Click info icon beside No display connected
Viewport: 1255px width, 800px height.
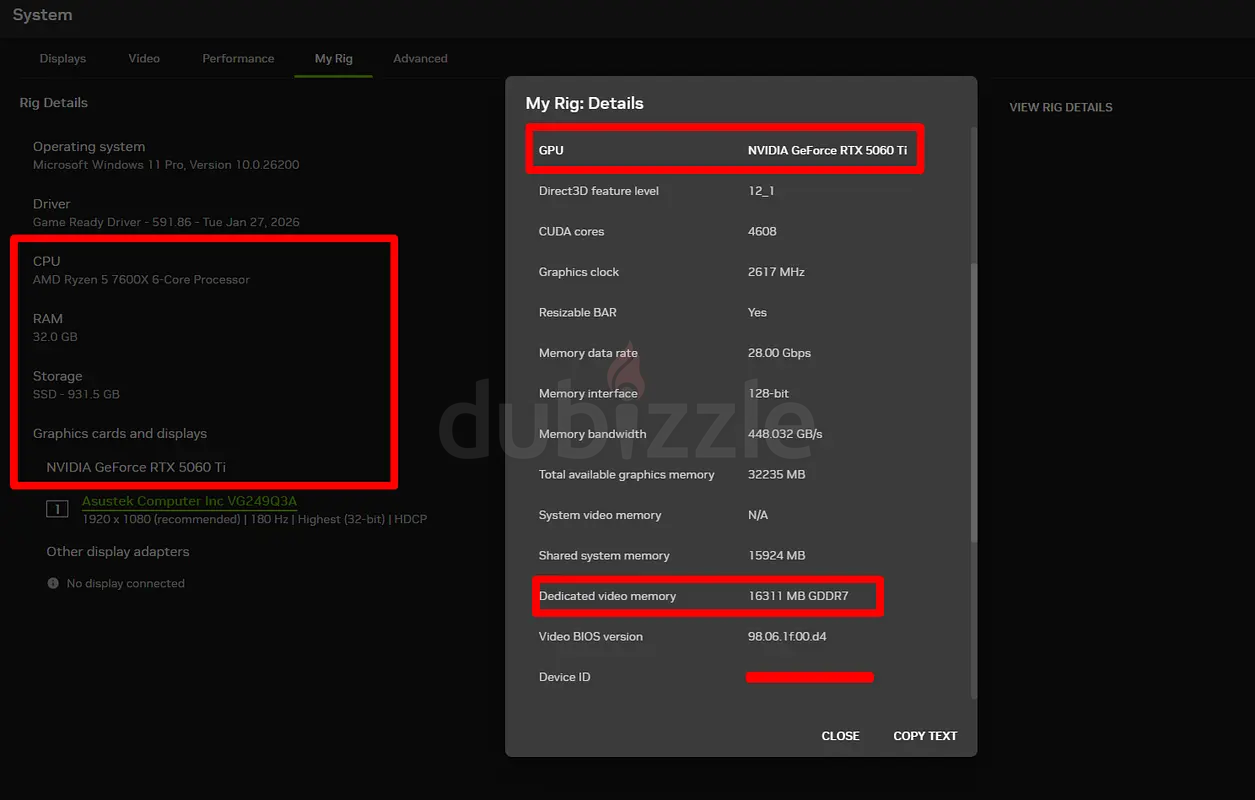tap(53, 583)
